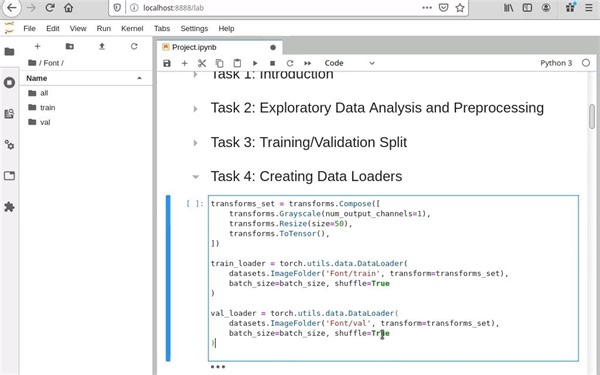Select the 'val' folder
The width and height of the screenshot is (600, 375).
(86, 122)
